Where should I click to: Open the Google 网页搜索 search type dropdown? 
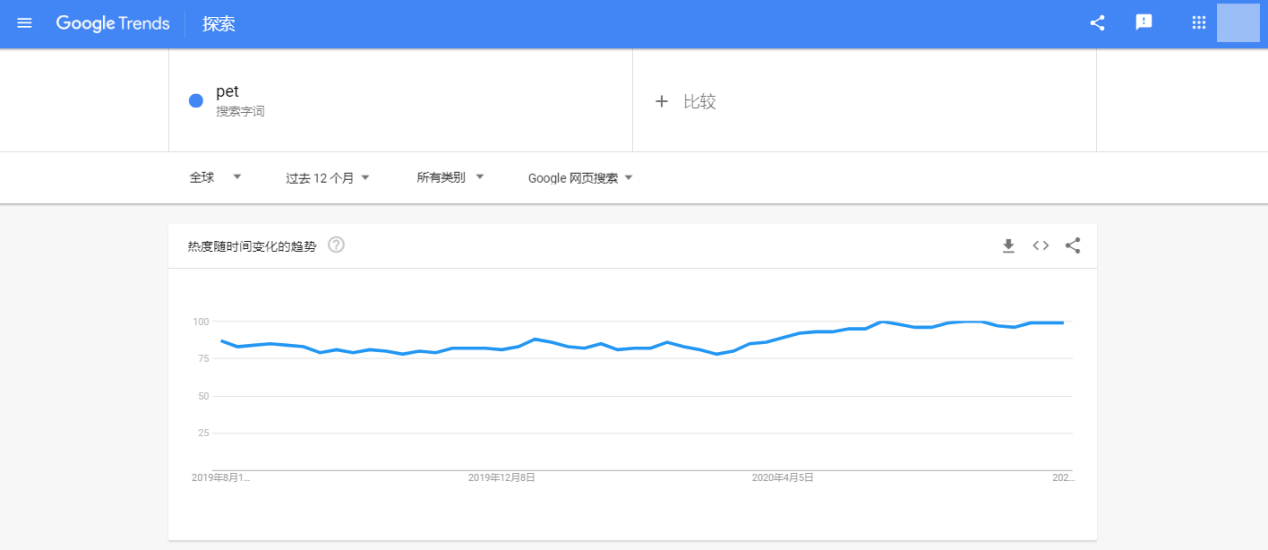[580, 178]
